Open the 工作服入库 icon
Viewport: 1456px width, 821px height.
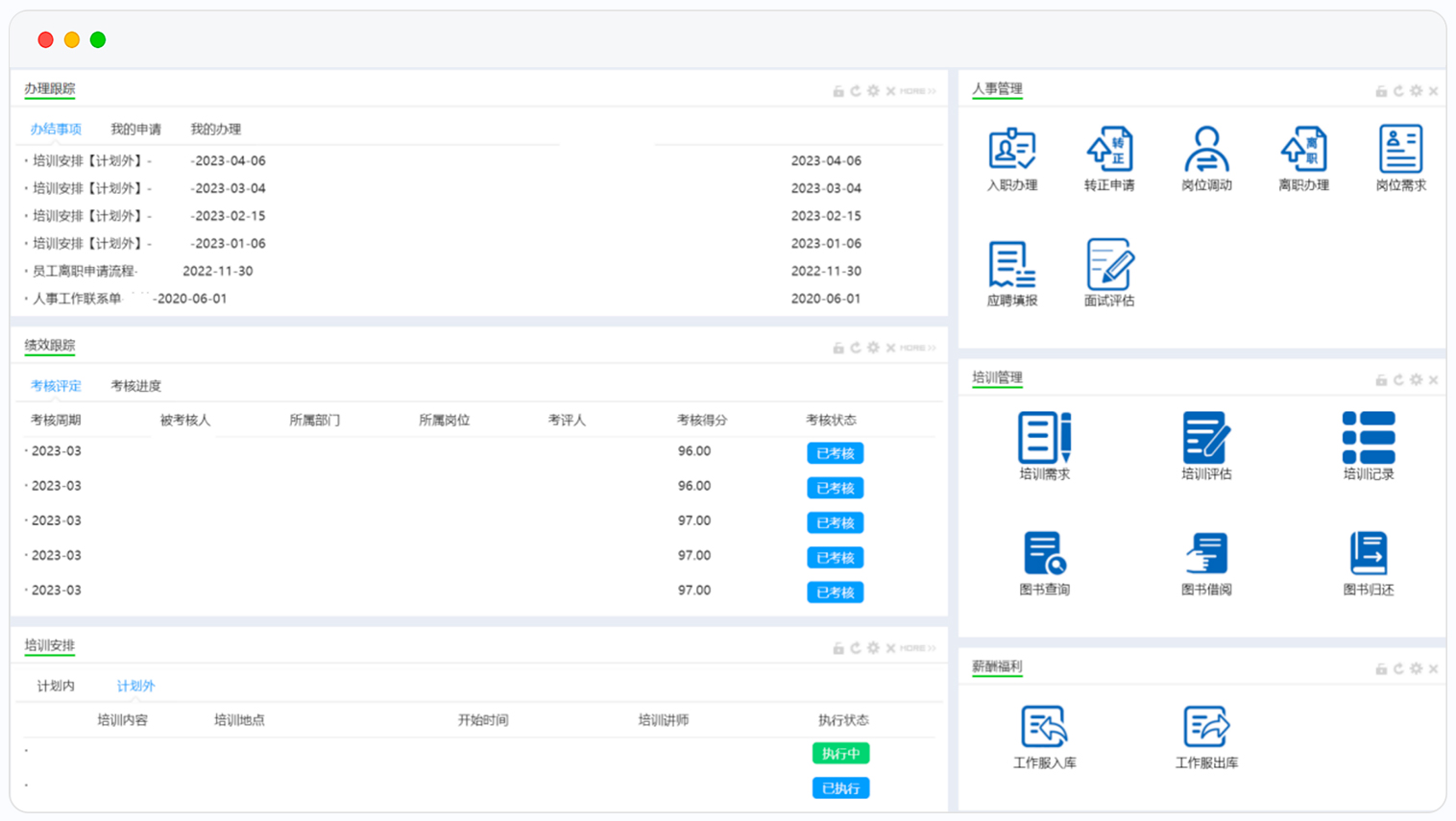(1044, 727)
